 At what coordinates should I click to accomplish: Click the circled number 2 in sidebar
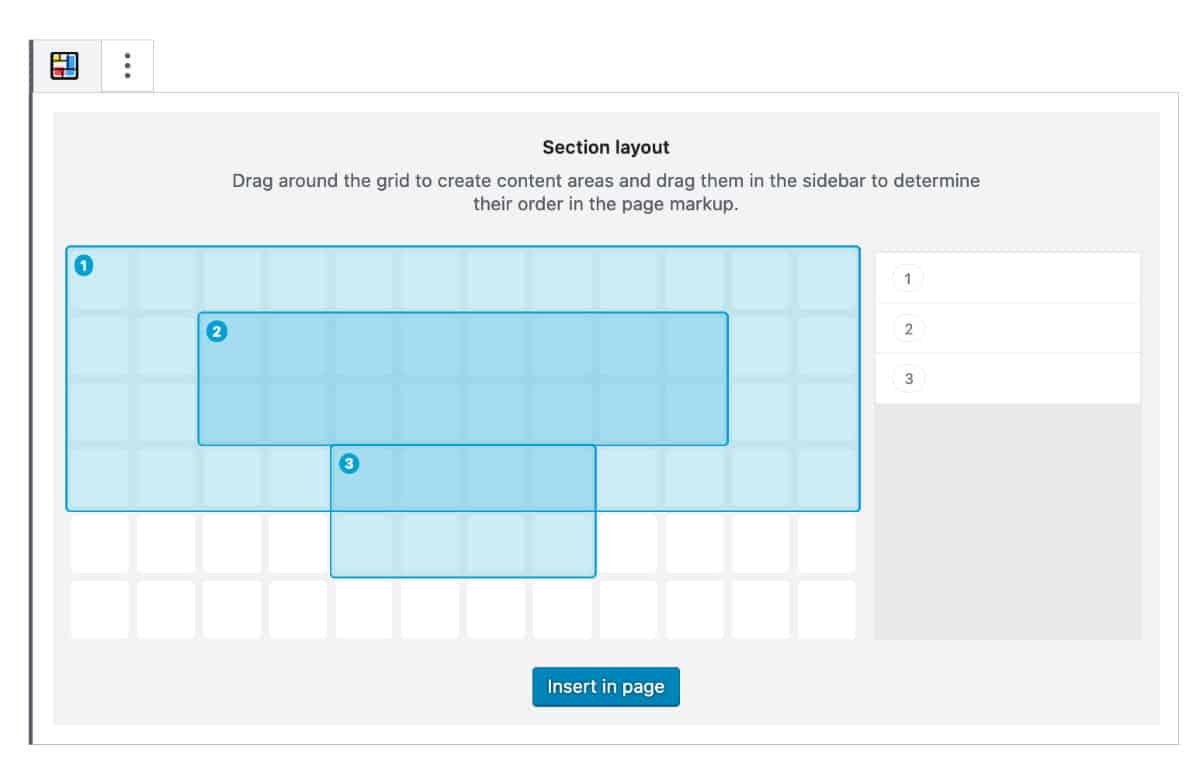[908, 329]
